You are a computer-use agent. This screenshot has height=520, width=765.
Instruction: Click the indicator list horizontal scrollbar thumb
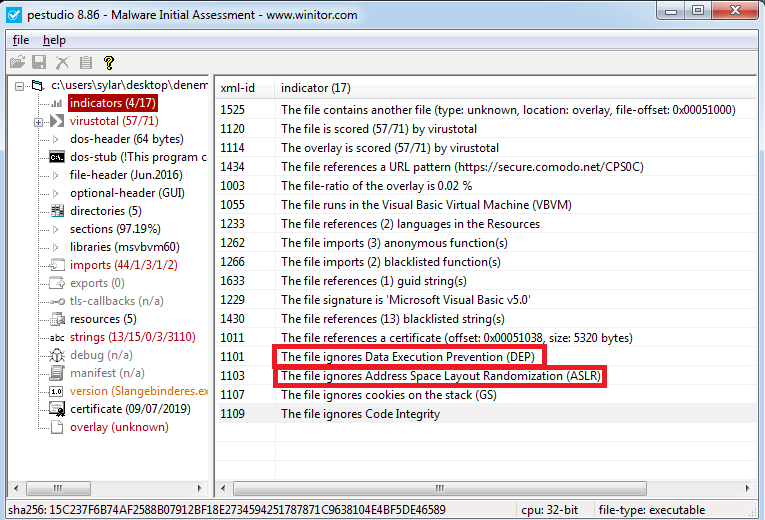pyautogui.click(x=440, y=488)
